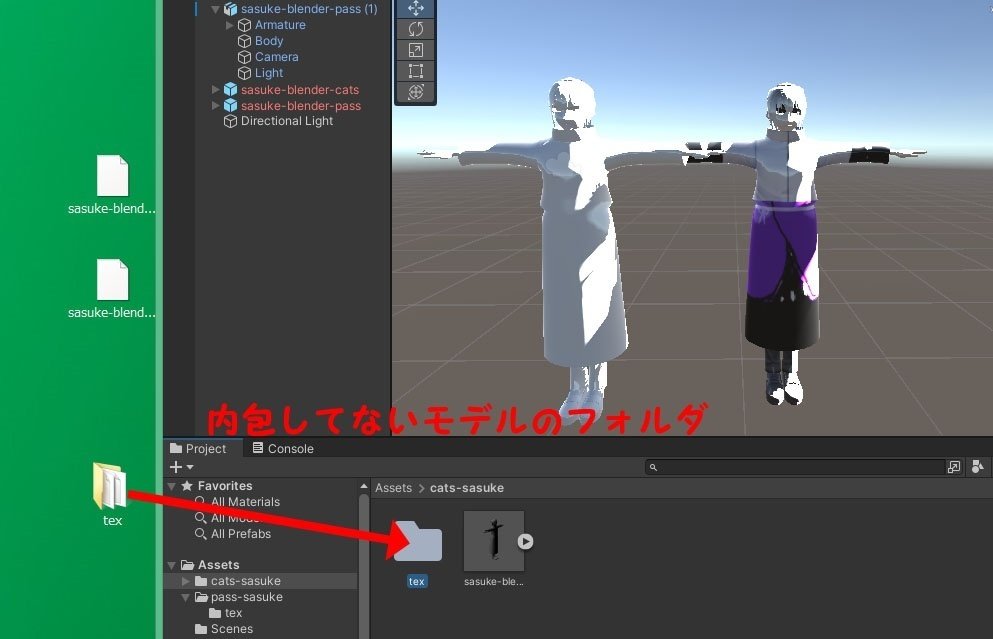The height and width of the screenshot is (639, 993).
Task: Collapse the sasuke-blender-pass (1) hierarchy item
Action: coord(215,9)
